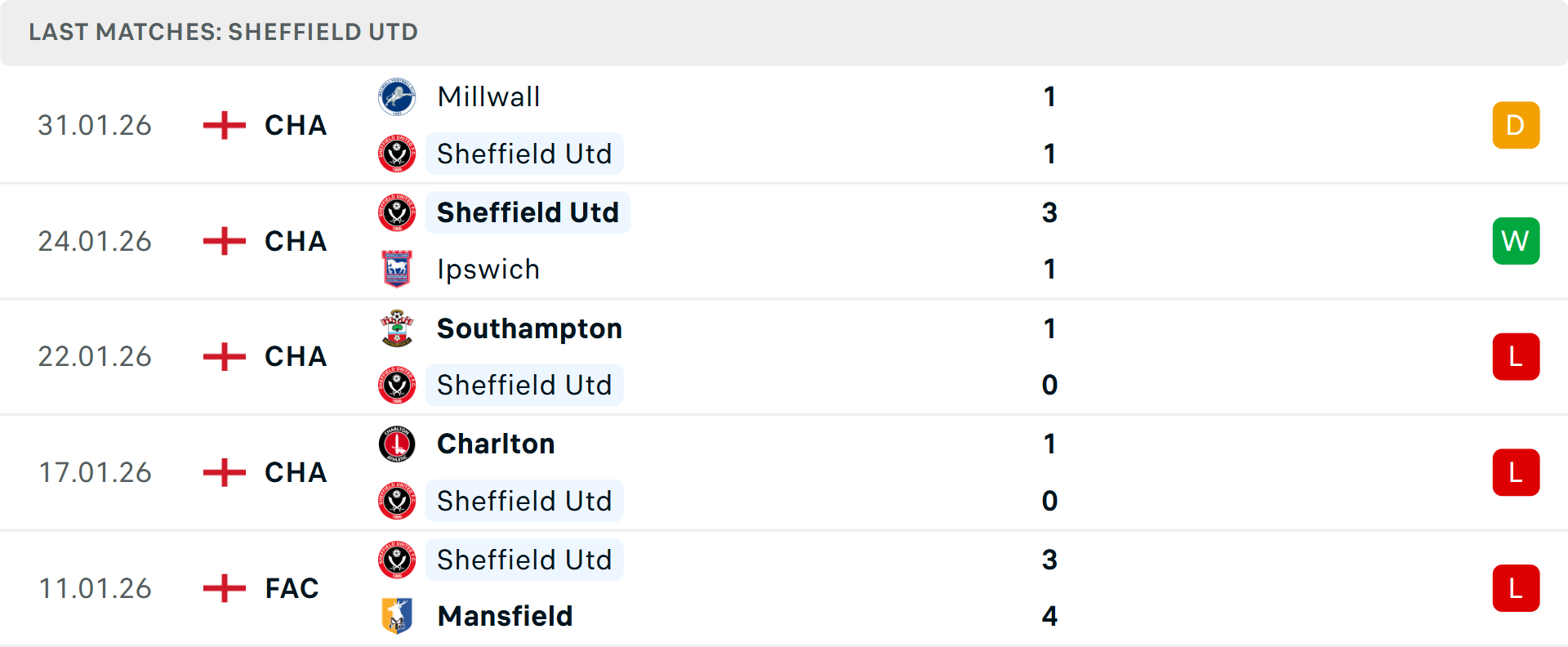
Task: Click the Mansfield club badge
Action: 397,616
